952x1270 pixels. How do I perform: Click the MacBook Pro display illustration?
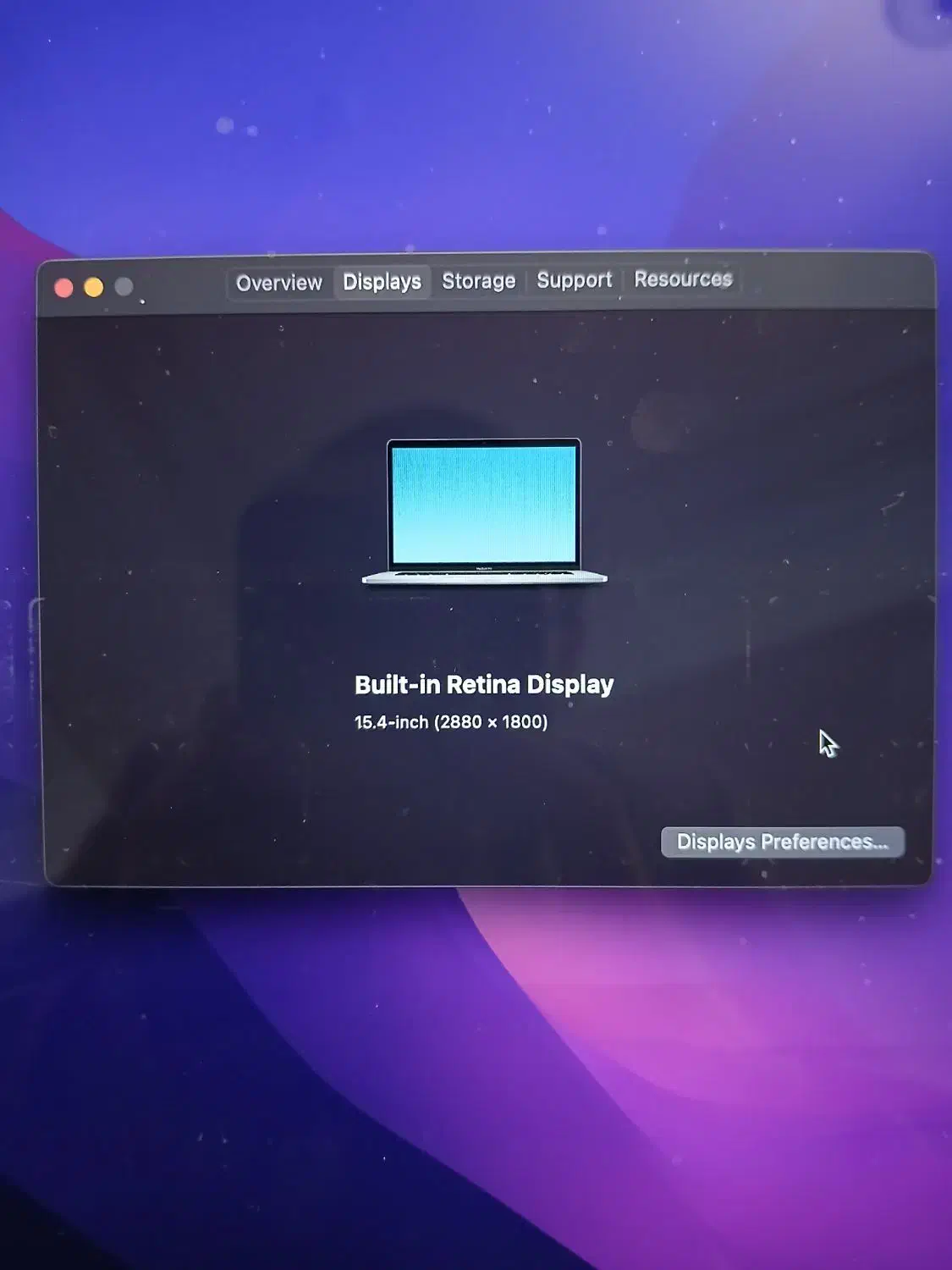pos(484,511)
